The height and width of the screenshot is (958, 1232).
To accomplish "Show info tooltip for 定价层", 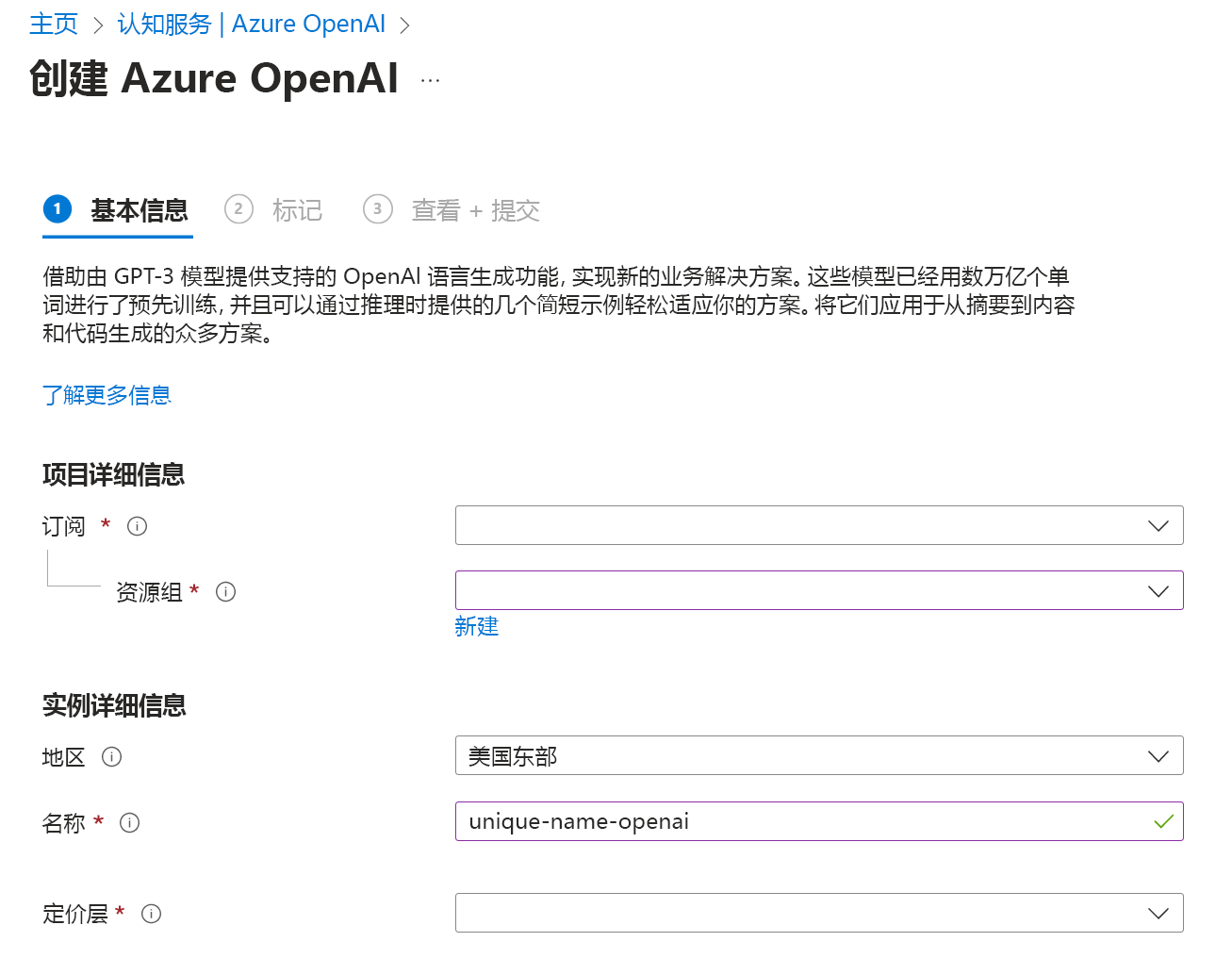I will click(151, 913).
